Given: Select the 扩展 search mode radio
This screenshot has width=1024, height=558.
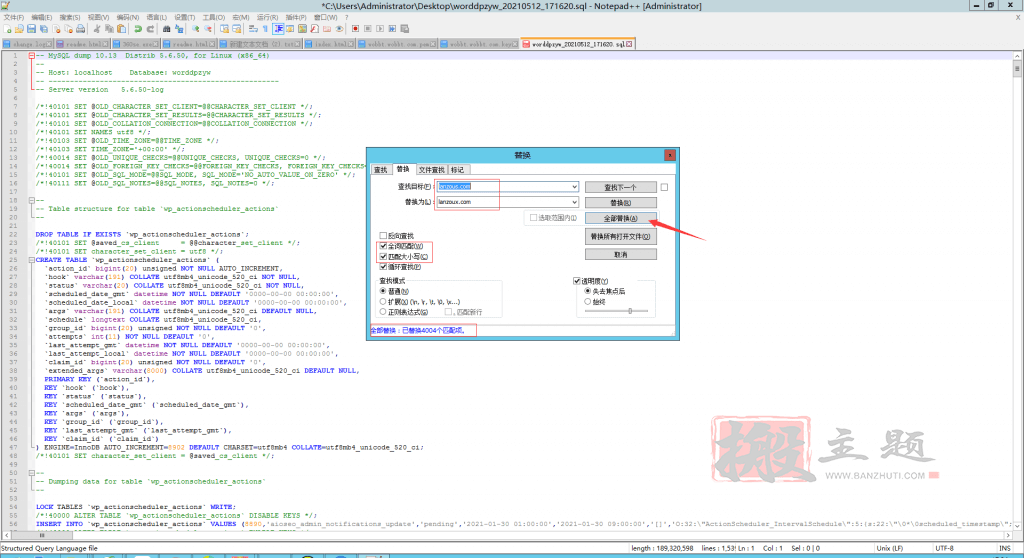Looking at the screenshot, I should pyautogui.click(x=383, y=301).
